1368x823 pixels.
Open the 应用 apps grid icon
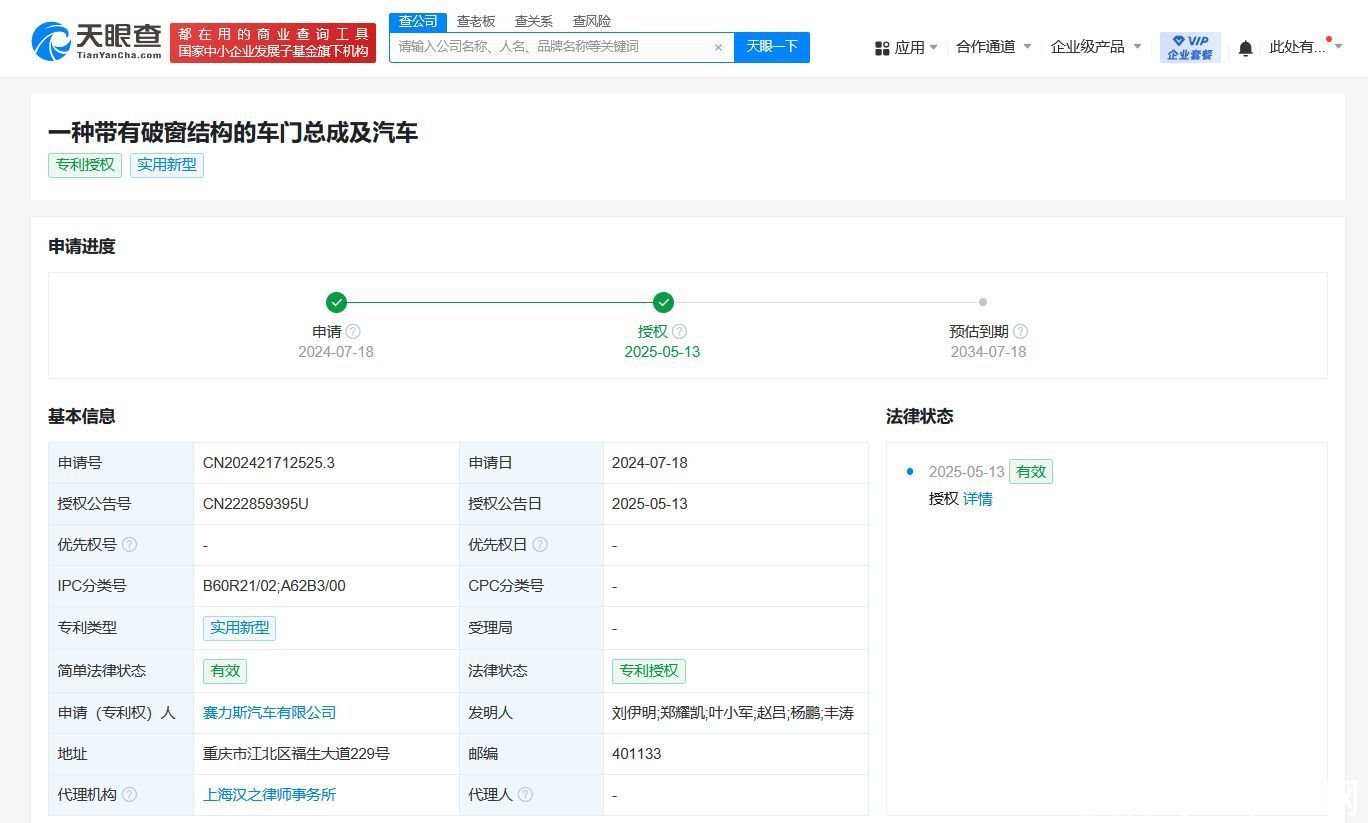[x=881, y=47]
